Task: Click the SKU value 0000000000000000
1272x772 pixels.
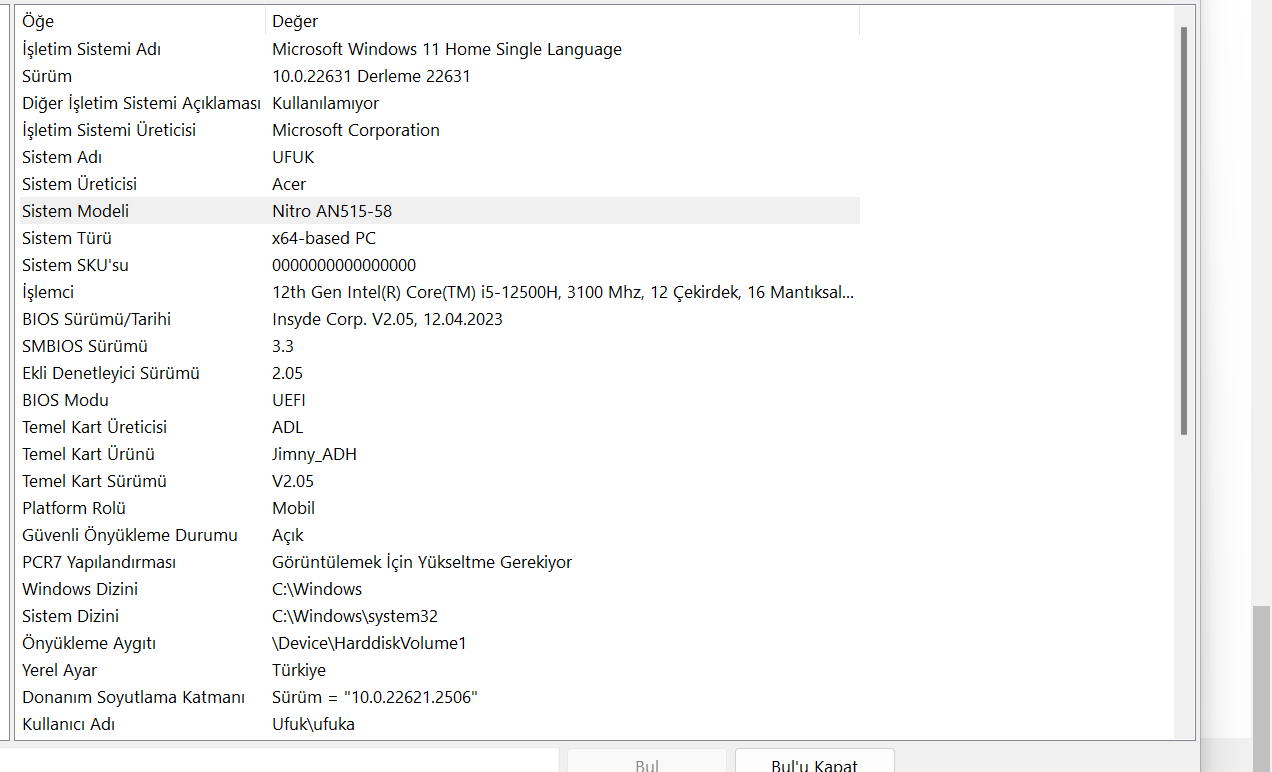Action: (344, 265)
